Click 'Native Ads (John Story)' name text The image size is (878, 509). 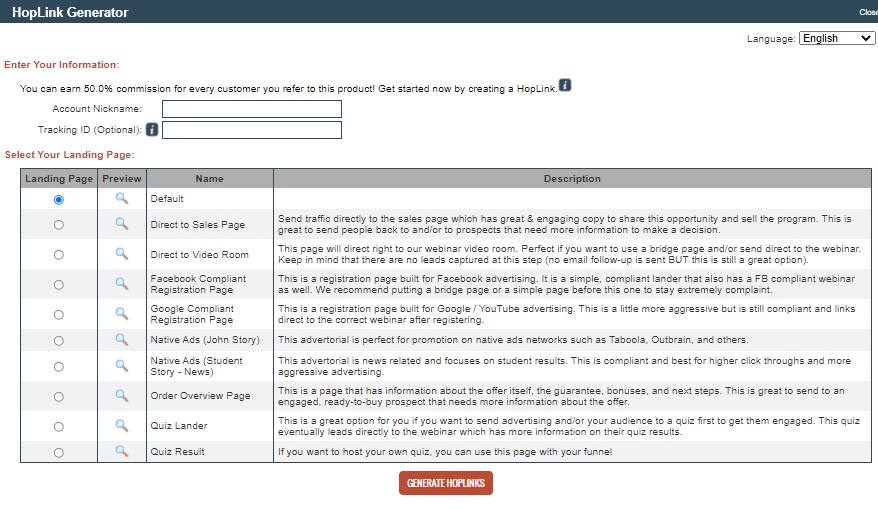pos(205,340)
